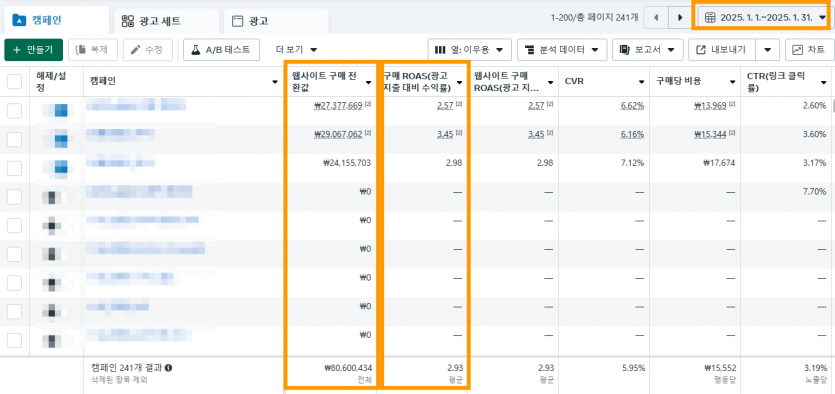Select the 3.60% CTR cell
This screenshot has height=394, width=835.
pyautogui.click(x=814, y=134)
